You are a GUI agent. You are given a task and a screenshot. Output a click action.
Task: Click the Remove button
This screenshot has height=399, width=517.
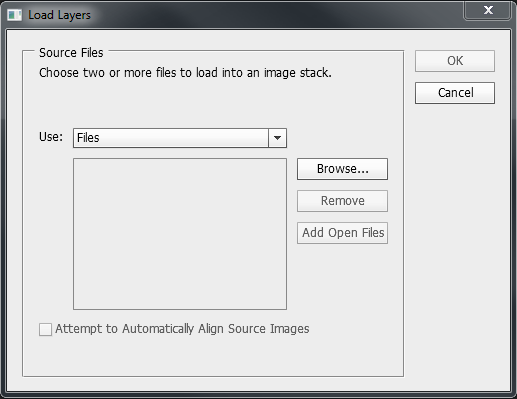pos(342,201)
